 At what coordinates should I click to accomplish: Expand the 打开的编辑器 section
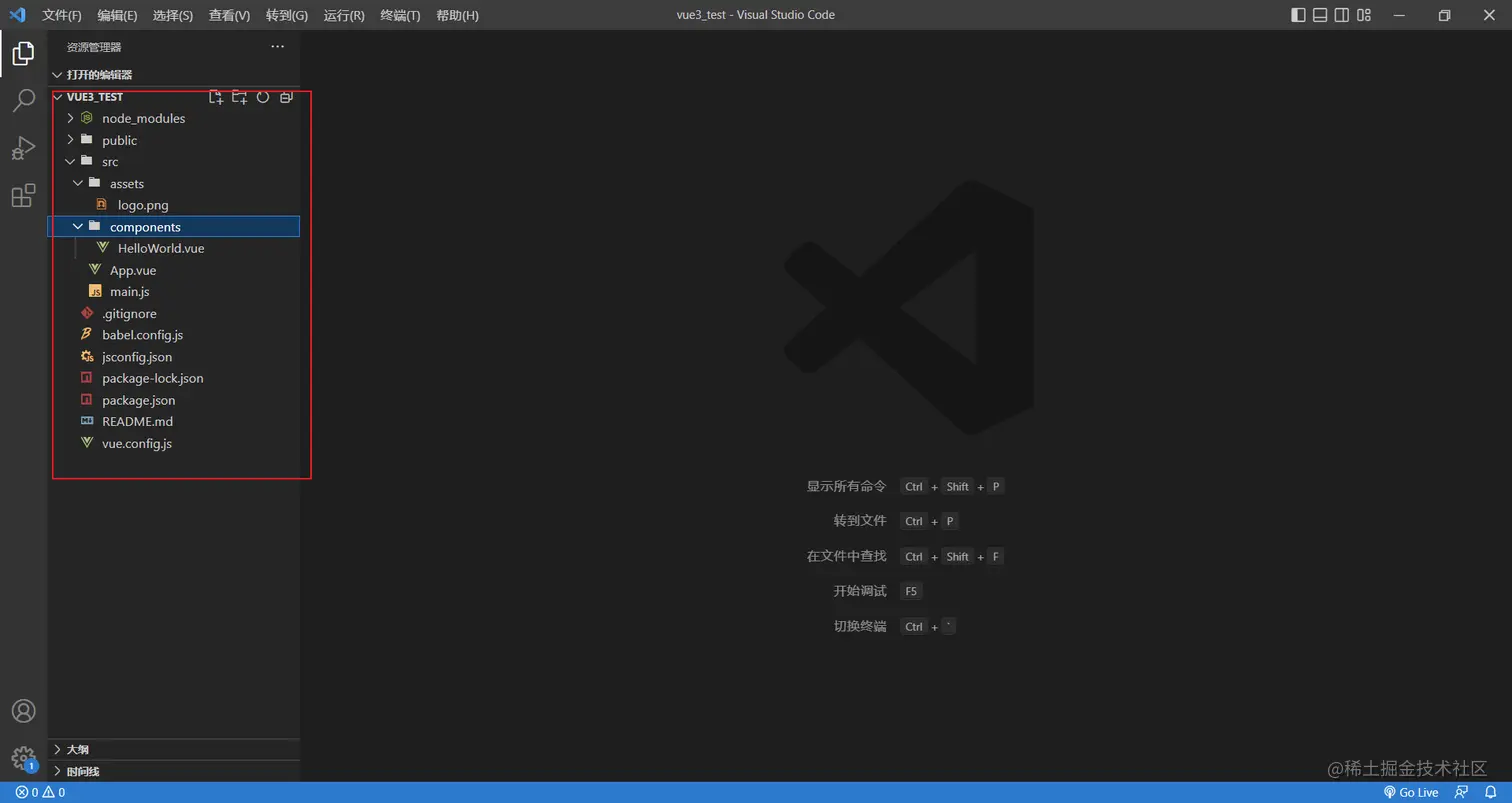tap(174, 75)
